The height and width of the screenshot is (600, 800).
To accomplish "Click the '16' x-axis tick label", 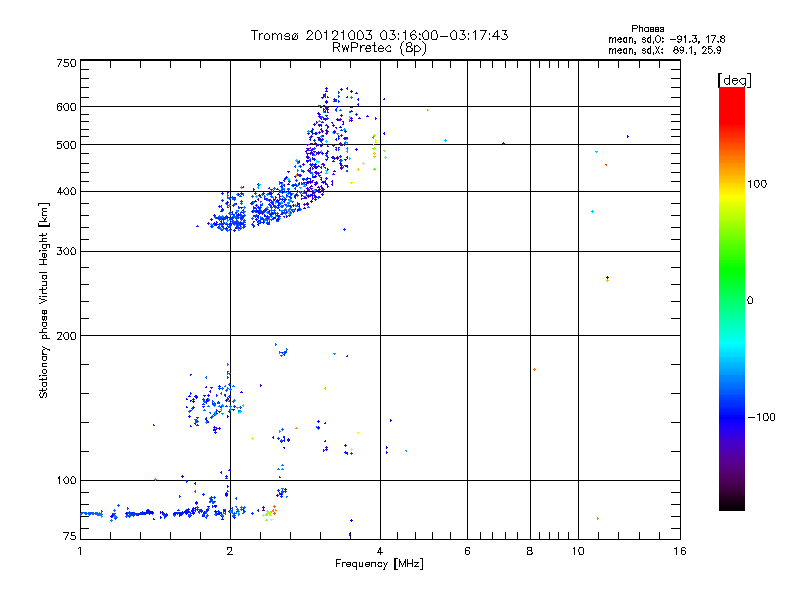I will coord(680,551).
